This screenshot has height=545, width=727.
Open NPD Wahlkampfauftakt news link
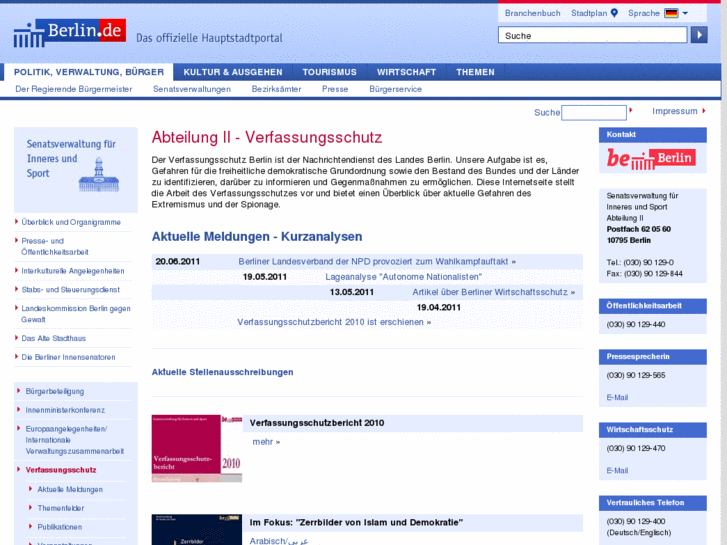(377, 262)
